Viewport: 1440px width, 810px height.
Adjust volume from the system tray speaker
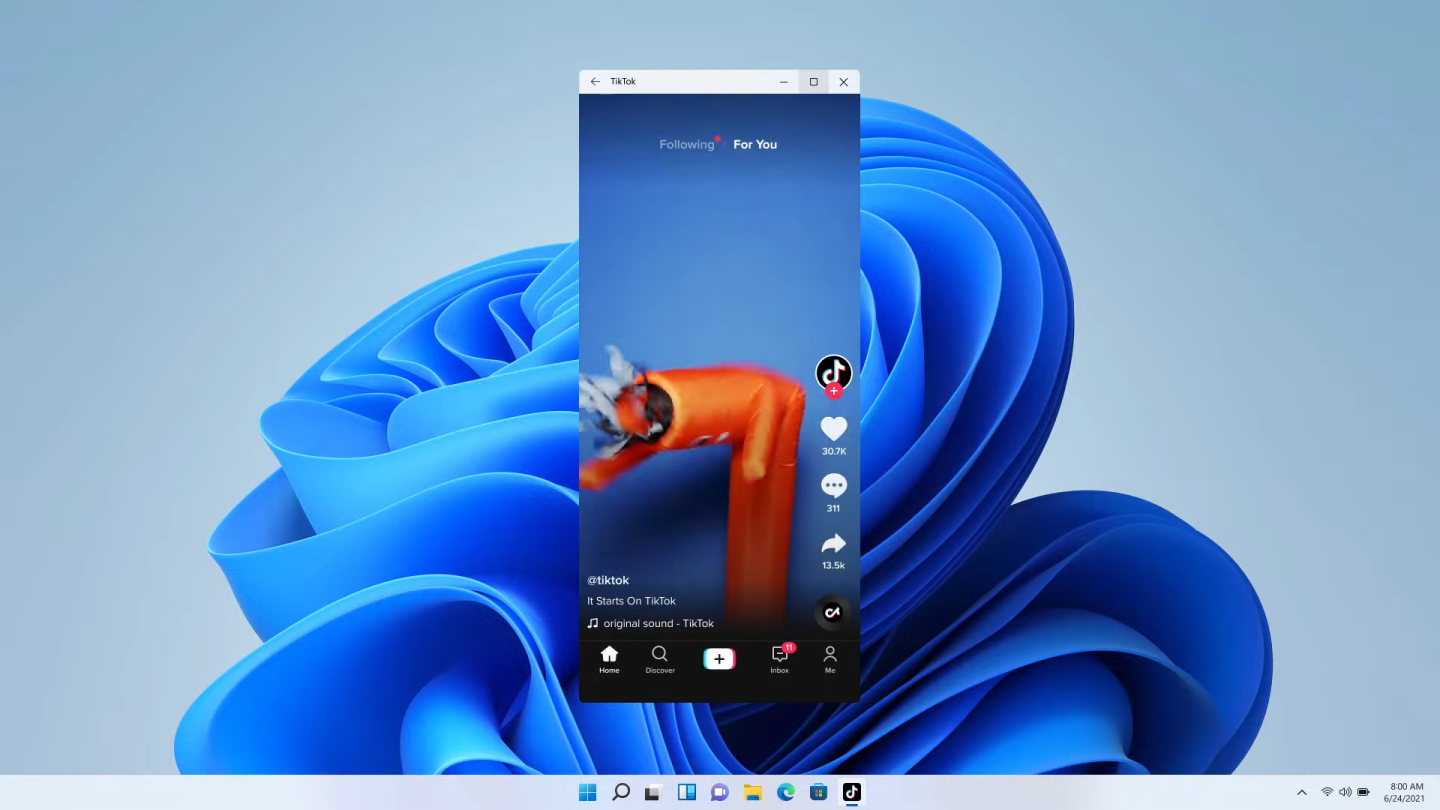(x=1345, y=791)
